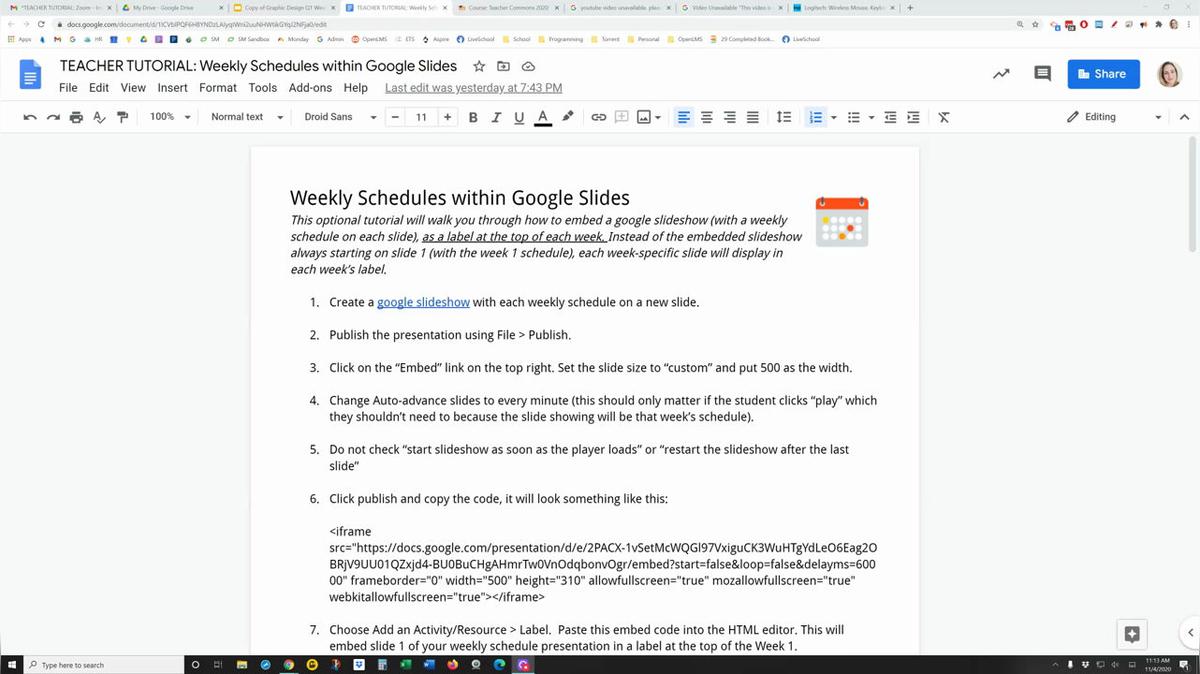Image resolution: width=1200 pixels, height=674 pixels.
Task: Open the highlight color pen tool
Action: [567, 117]
